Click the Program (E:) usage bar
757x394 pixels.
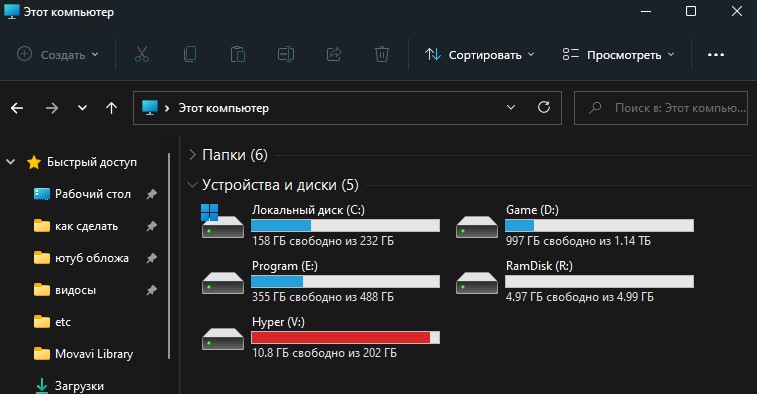point(346,281)
